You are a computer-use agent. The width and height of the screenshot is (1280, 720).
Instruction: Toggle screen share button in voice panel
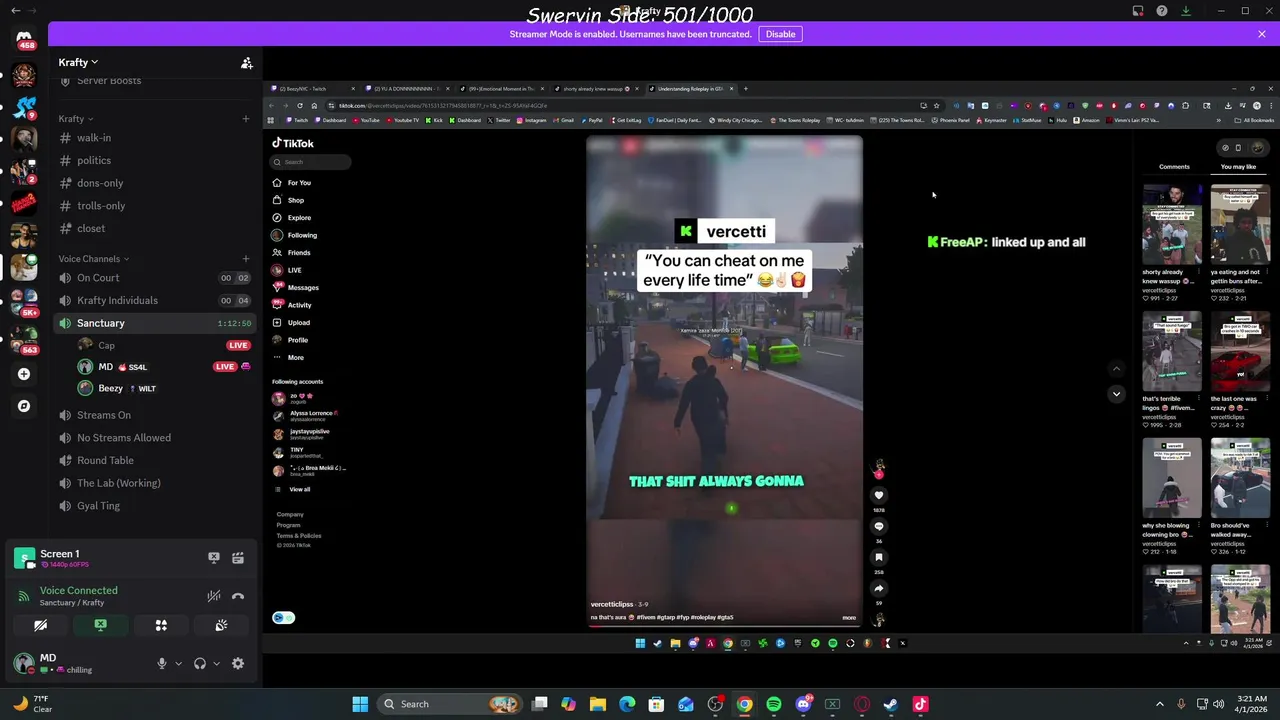click(x=100, y=625)
